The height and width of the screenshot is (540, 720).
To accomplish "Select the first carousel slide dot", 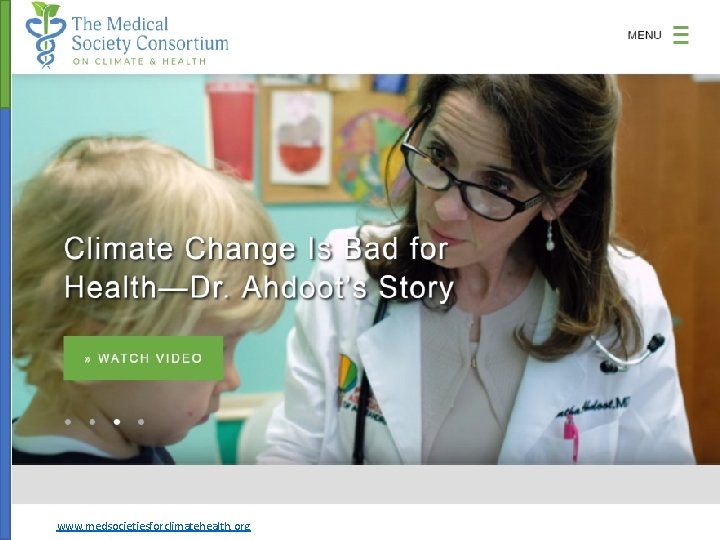I will (68, 422).
